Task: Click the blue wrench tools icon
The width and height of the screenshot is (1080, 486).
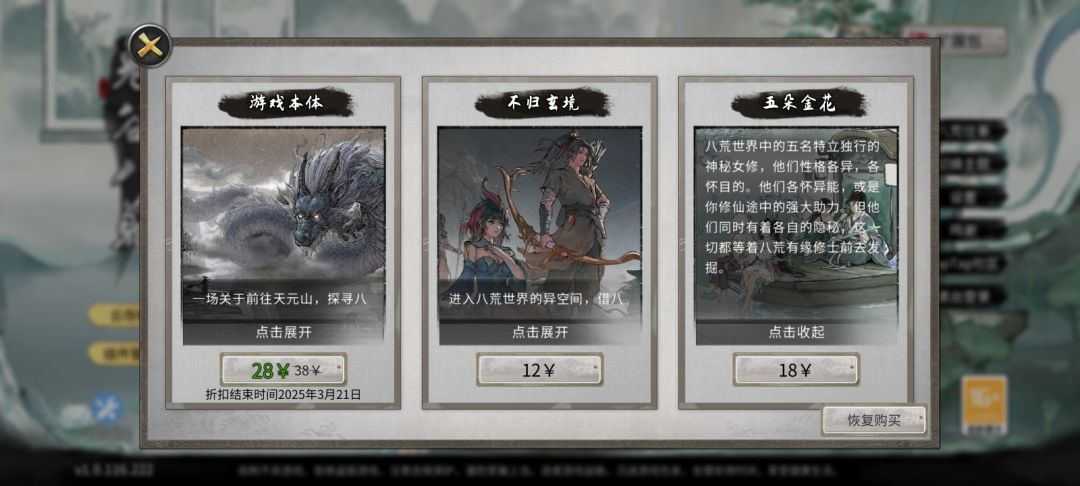Action: (x=107, y=408)
